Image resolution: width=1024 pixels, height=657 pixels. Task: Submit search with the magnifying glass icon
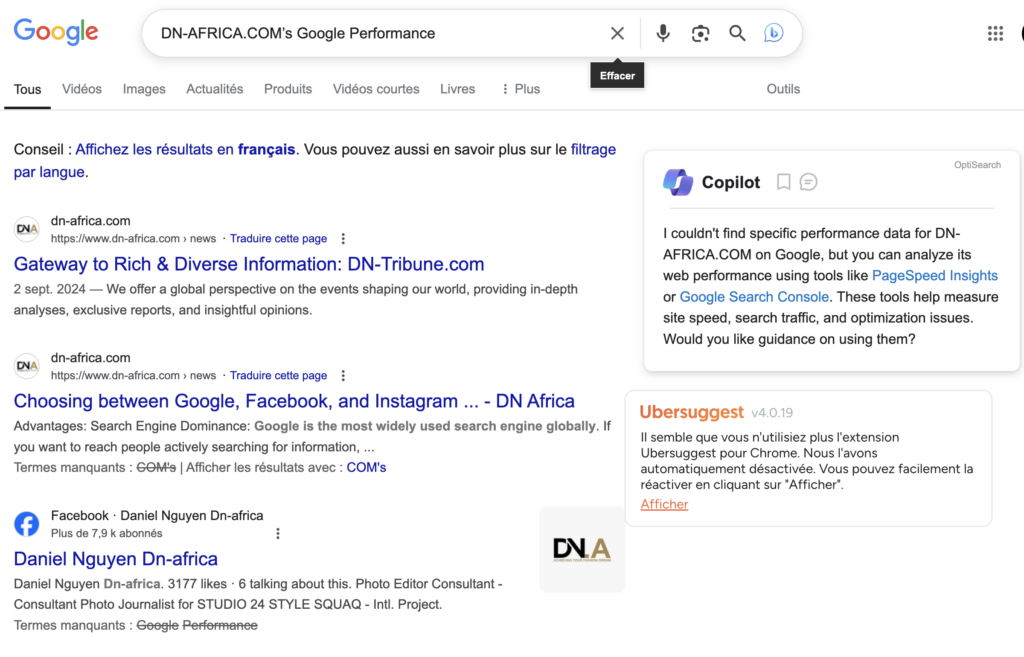coord(737,33)
